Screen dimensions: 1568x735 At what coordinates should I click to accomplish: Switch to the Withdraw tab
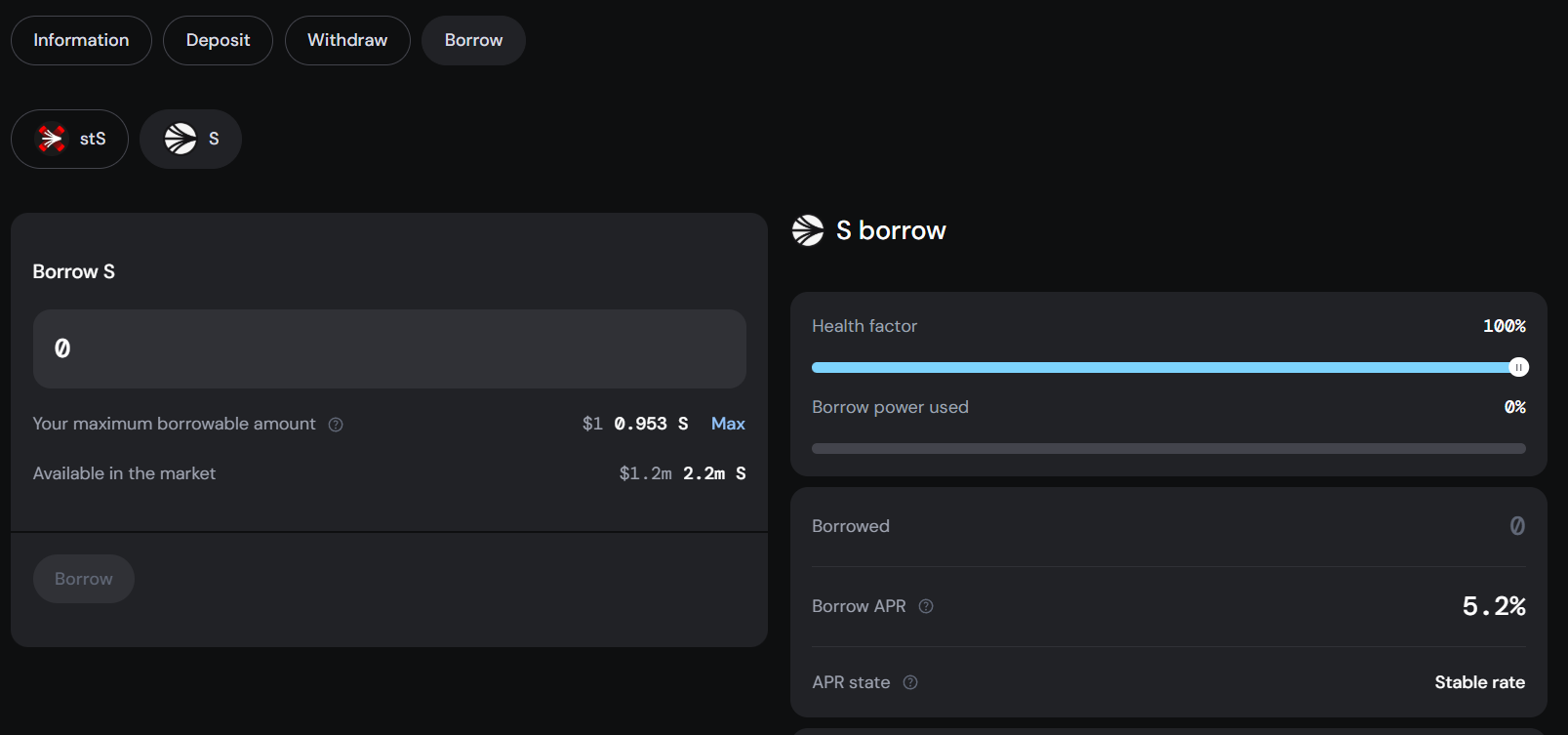(x=347, y=40)
